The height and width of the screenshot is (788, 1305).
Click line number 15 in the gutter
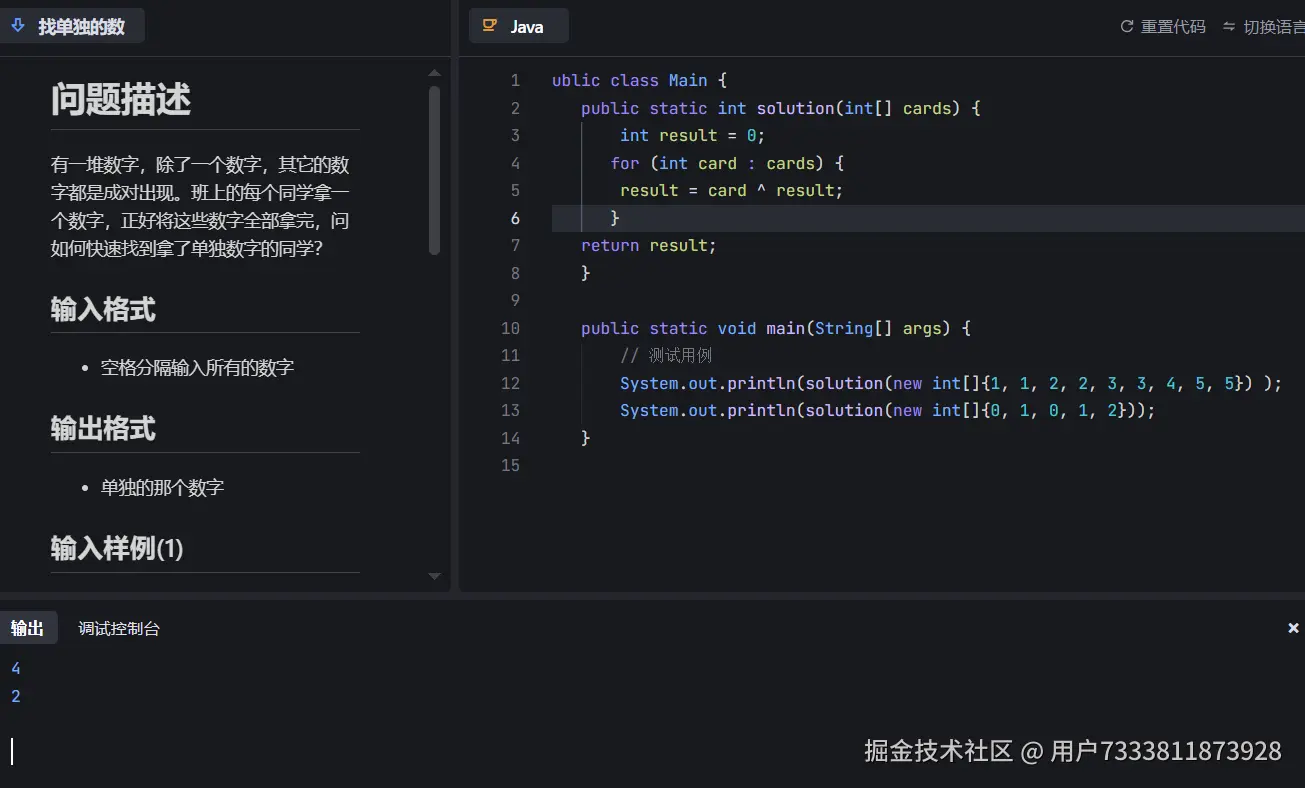pyautogui.click(x=510, y=465)
